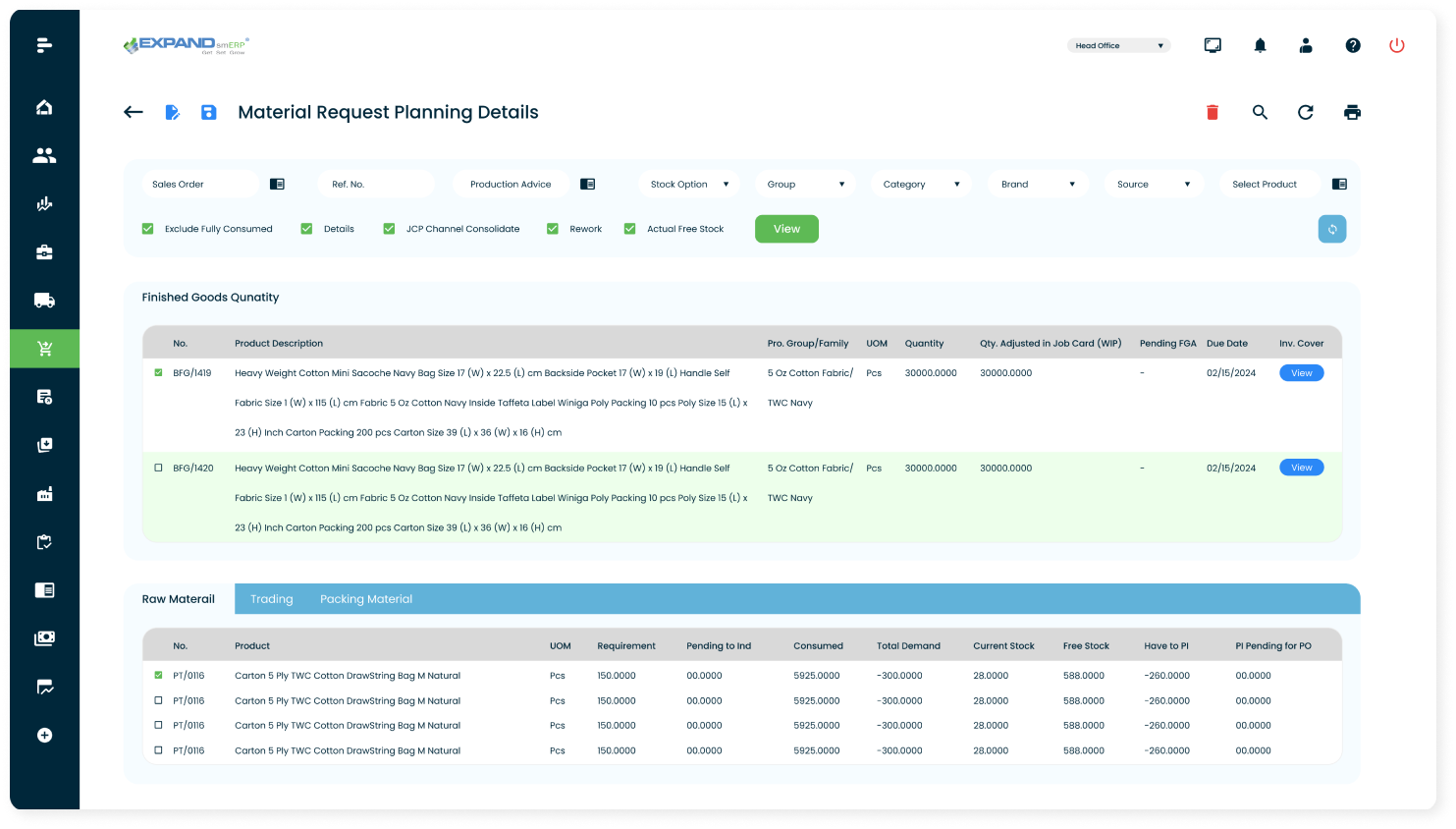
Task: Select the BFG/1420 row checkbox
Action: click(x=159, y=469)
